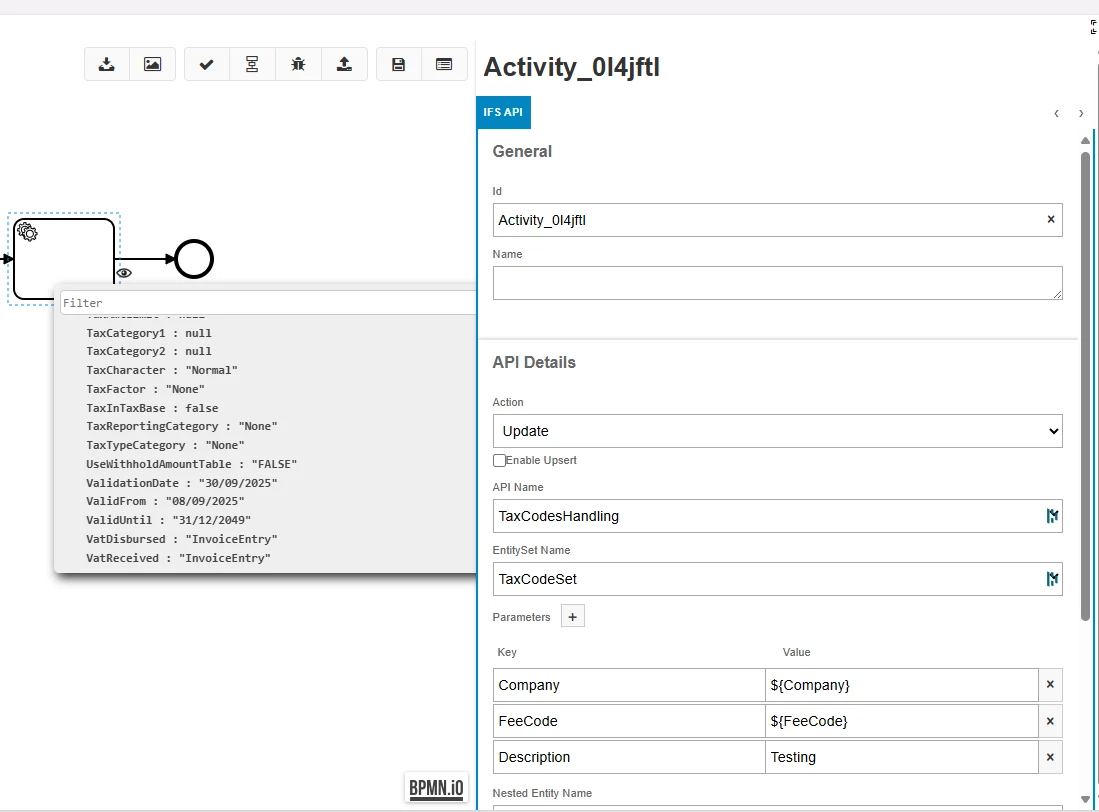The width and height of the screenshot is (1099, 812).
Task: Remove the Company parameter row
Action: point(1050,684)
